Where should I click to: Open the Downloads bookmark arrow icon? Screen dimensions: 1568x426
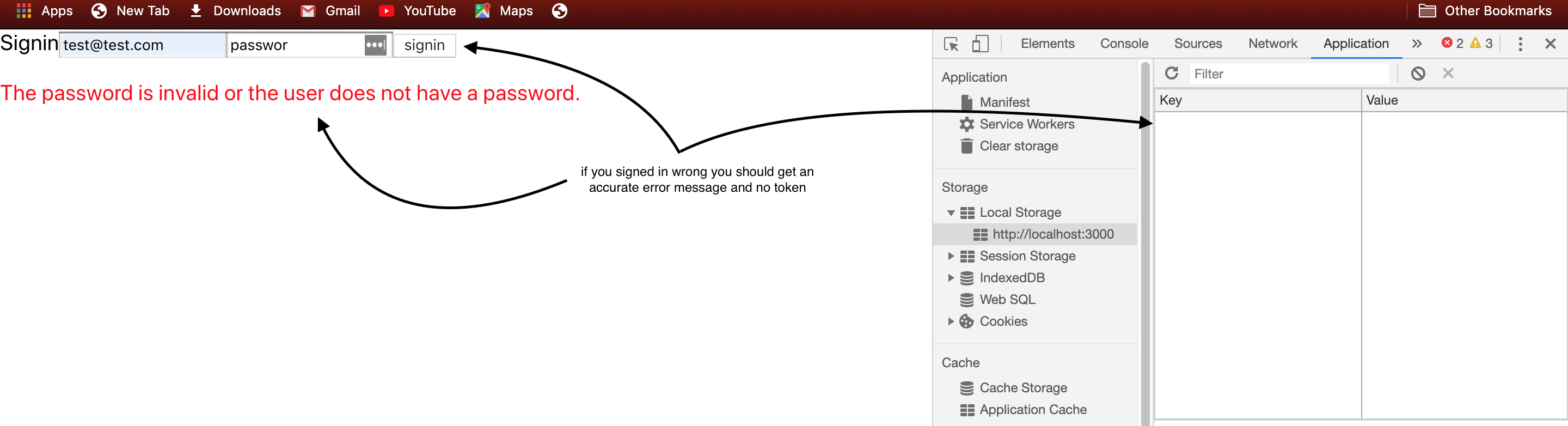195,10
